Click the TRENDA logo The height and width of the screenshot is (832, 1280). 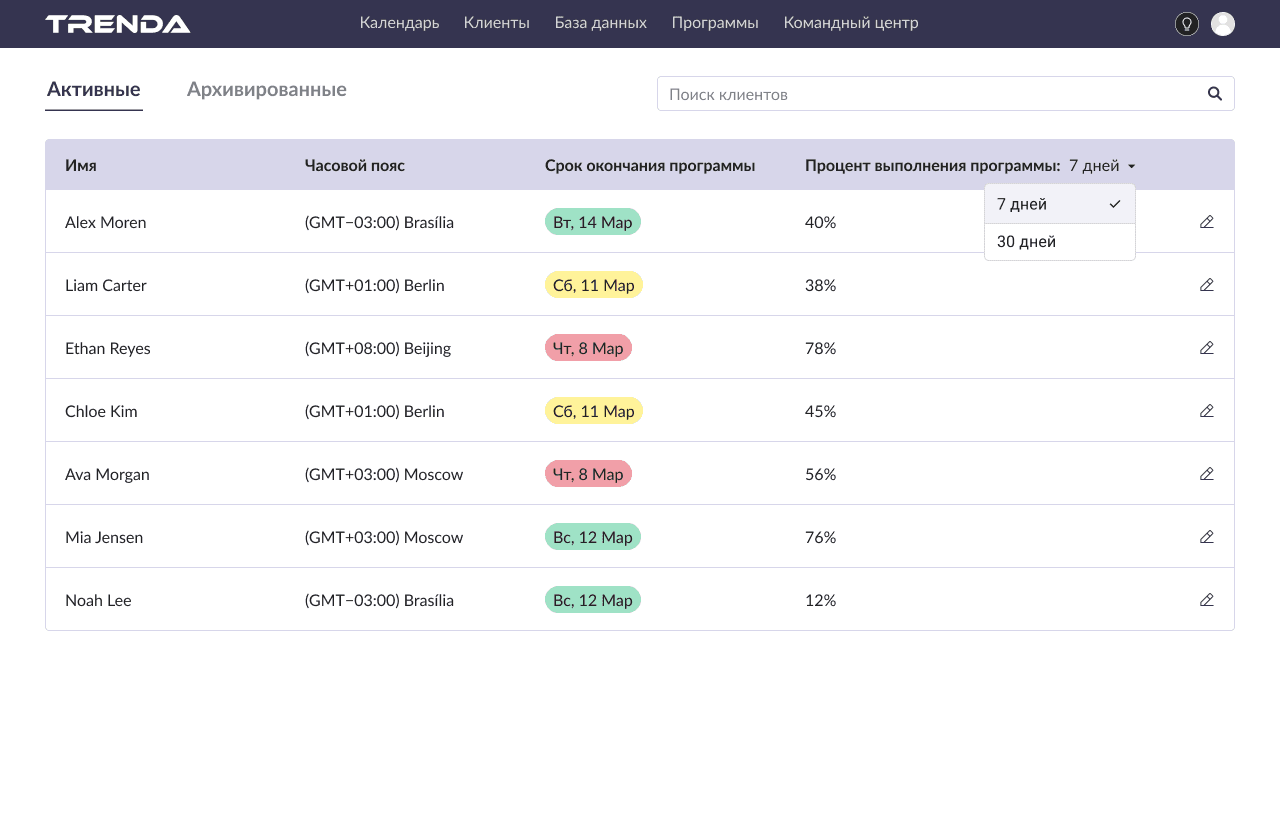(x=118, y=24)
